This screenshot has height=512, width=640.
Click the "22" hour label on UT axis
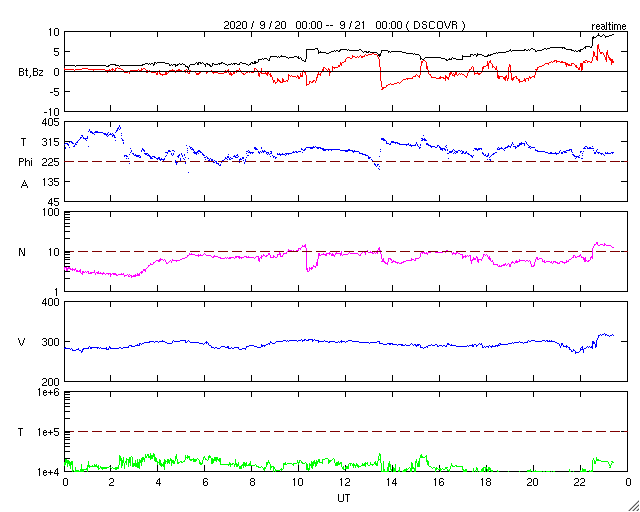(x=580, y=482)
